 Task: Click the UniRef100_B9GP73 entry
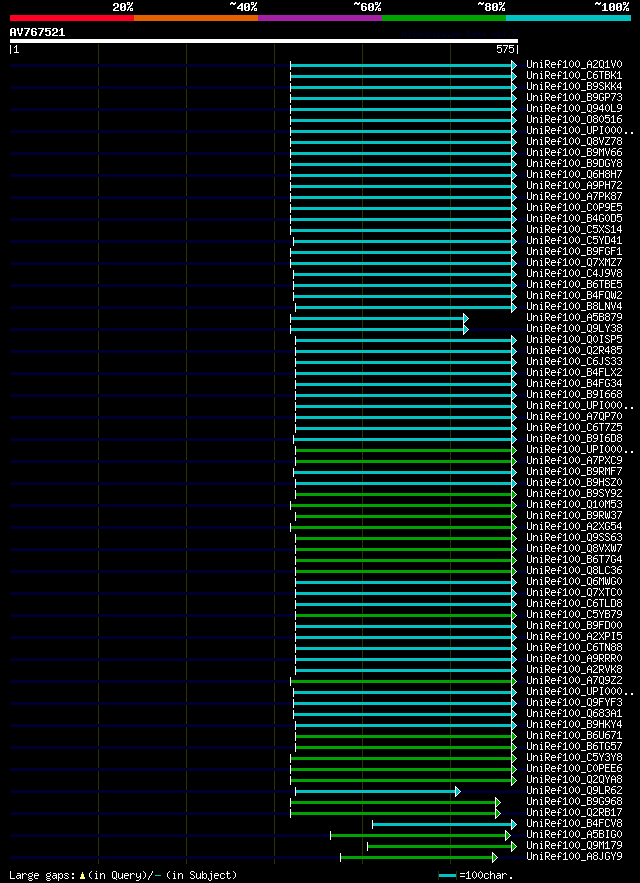click(x=574, y=98)
